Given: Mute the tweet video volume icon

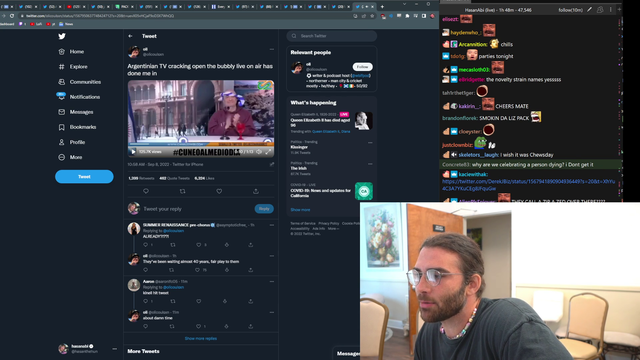Looking at the screenshot, I should (x=259, y=152).
